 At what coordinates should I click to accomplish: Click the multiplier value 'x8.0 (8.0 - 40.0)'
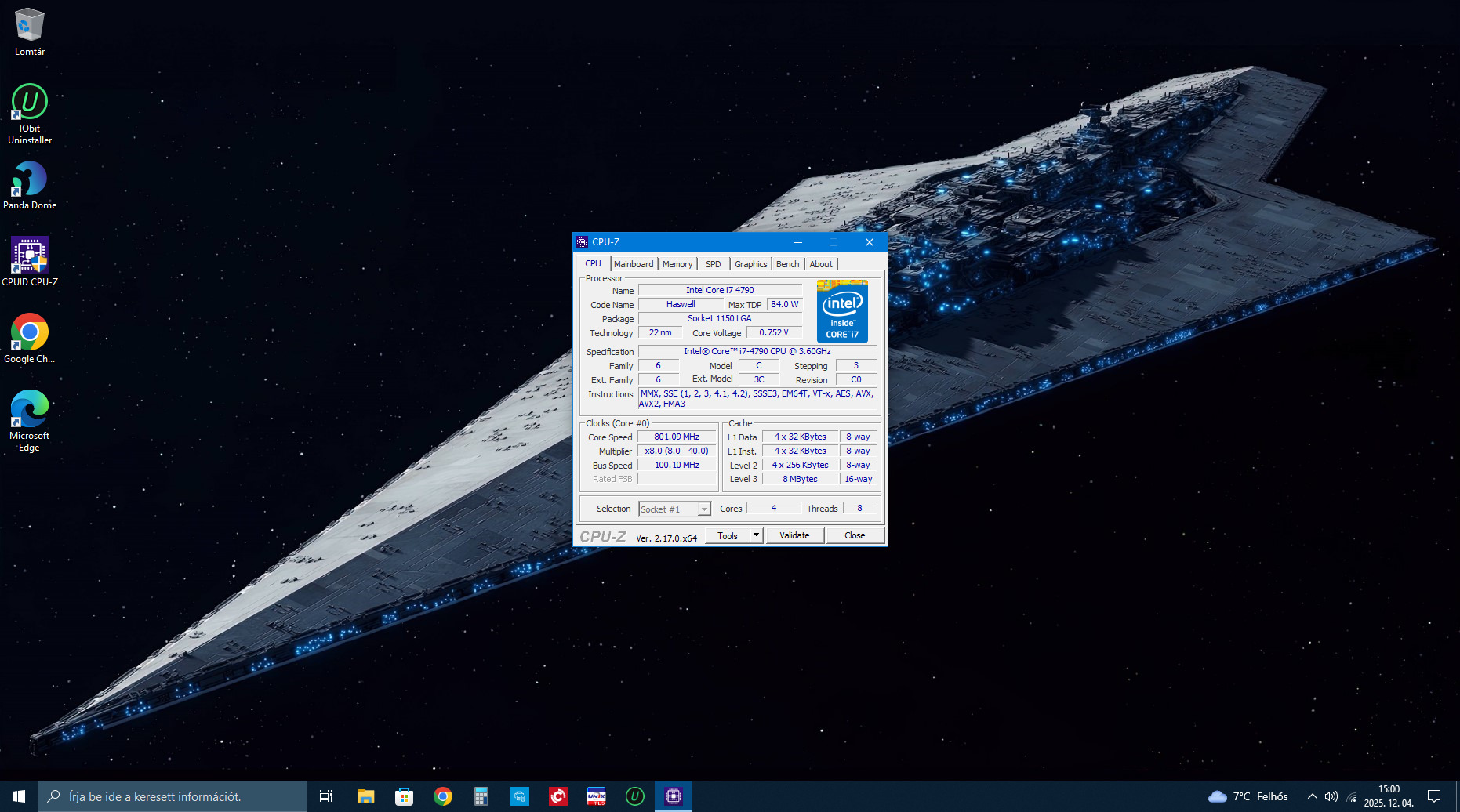coord(677,451)
